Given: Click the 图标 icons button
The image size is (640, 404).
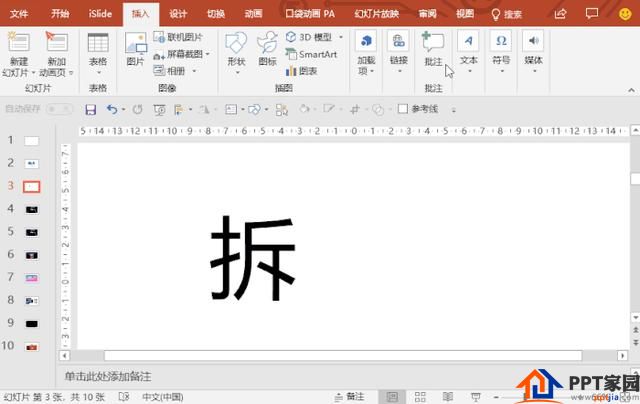Looking at the screenshot, I should point(267,49).
